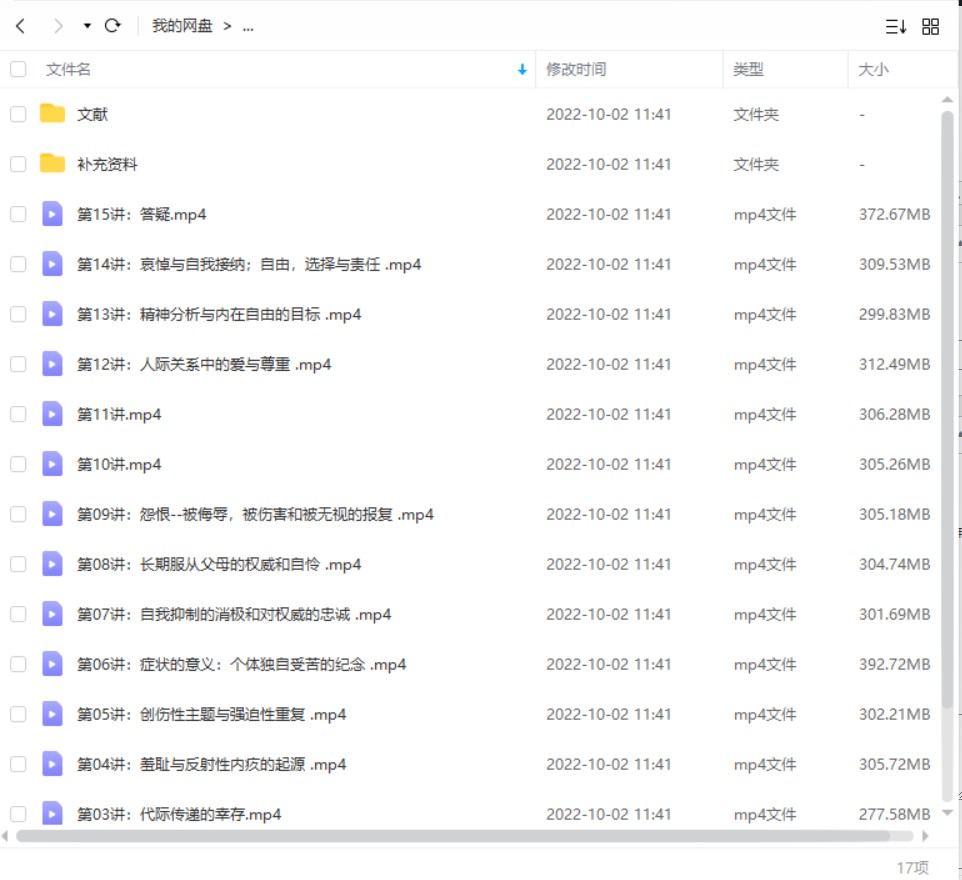The height and width of the screenshot is (880, 962).
Task: Select file name 第11讲.mp4
Action: 118,414
